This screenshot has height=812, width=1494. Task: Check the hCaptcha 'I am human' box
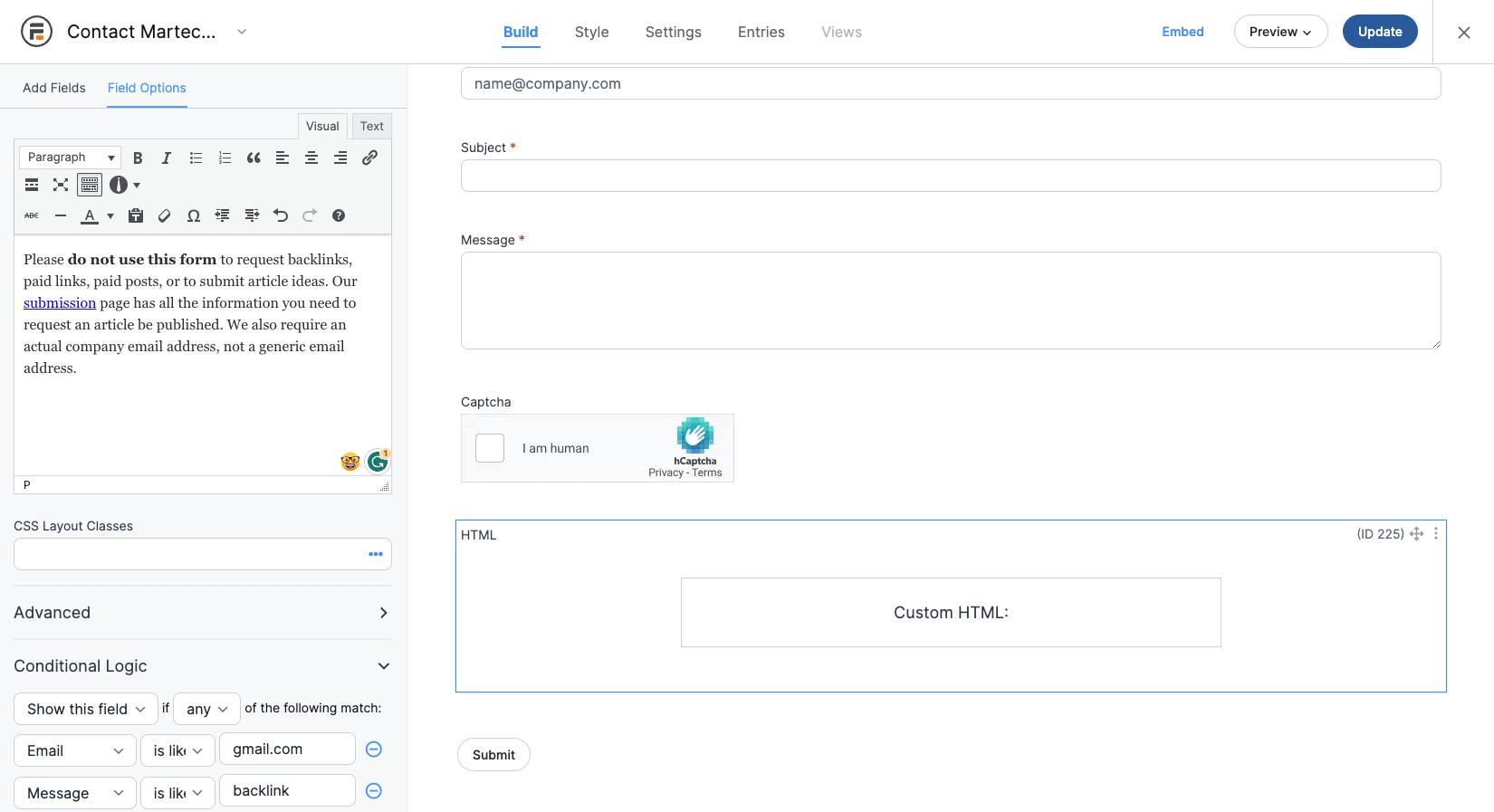click(x=490, y=448)
